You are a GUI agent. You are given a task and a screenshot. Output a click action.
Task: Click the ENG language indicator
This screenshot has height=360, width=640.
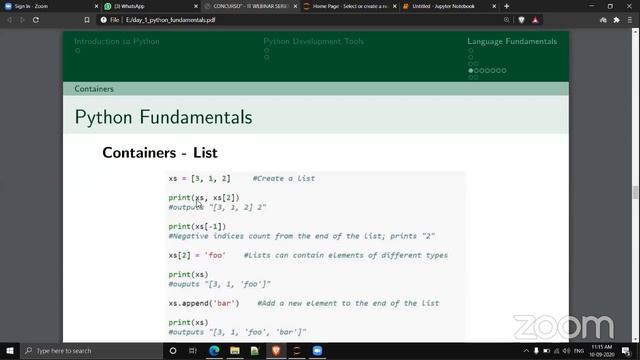(579, 351)
